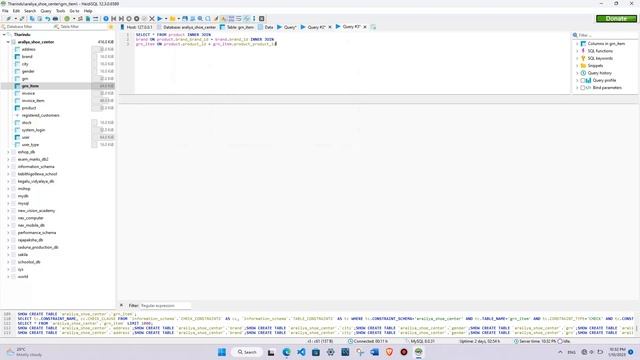This screenshot has height=360, width=640.
Task: Select the new_vision_academy database
Action: pos(36,211)
